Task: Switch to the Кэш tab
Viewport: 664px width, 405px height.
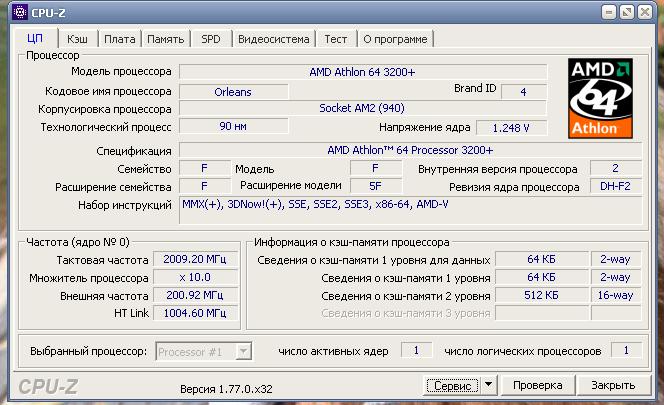Action: pyautogui.click(x=77, y=39)
